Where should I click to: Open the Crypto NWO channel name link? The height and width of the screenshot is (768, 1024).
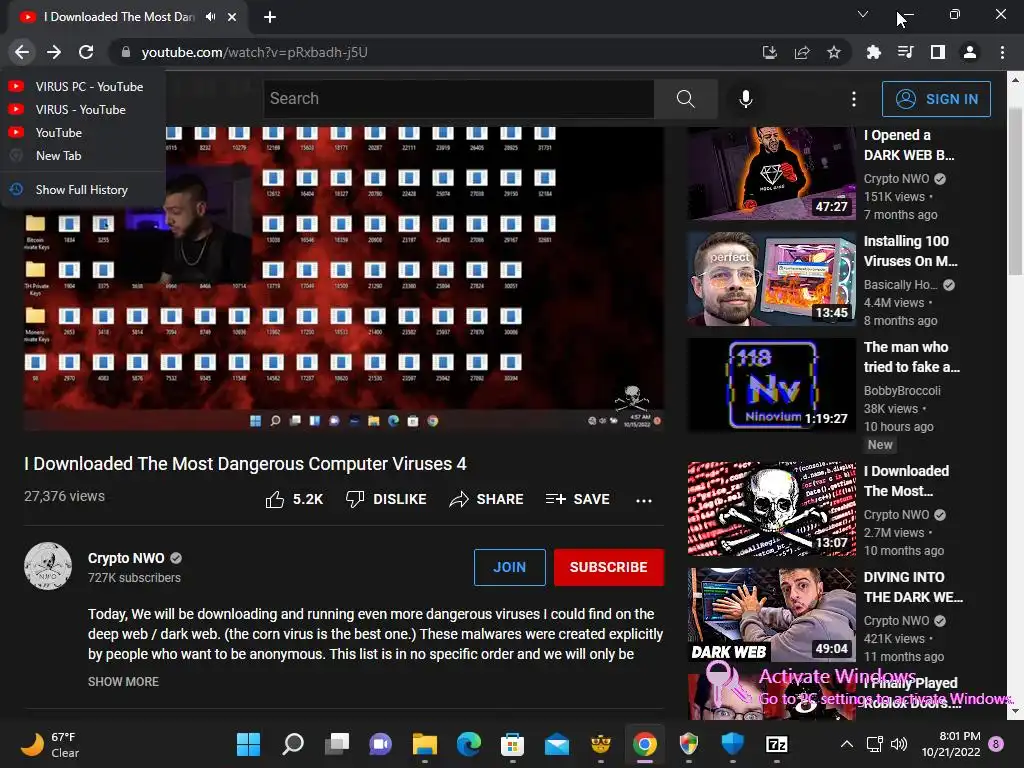pyautogui.click(x=126, y=558)
